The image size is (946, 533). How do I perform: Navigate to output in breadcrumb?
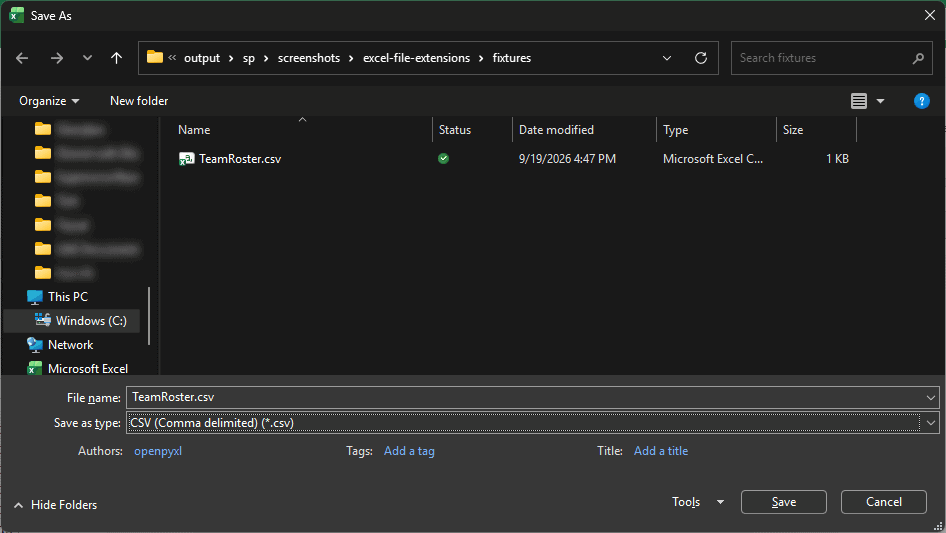(x=202, y=58)
